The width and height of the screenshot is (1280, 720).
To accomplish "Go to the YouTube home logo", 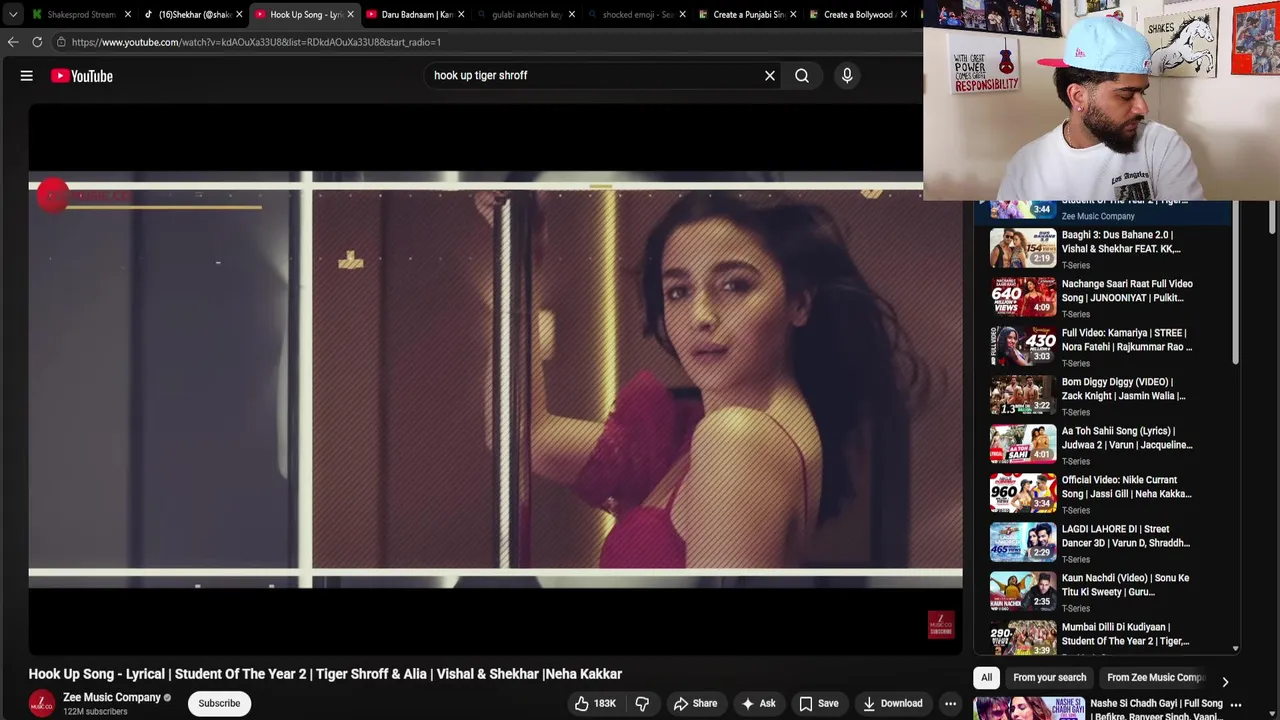I will tap(82, 76).
